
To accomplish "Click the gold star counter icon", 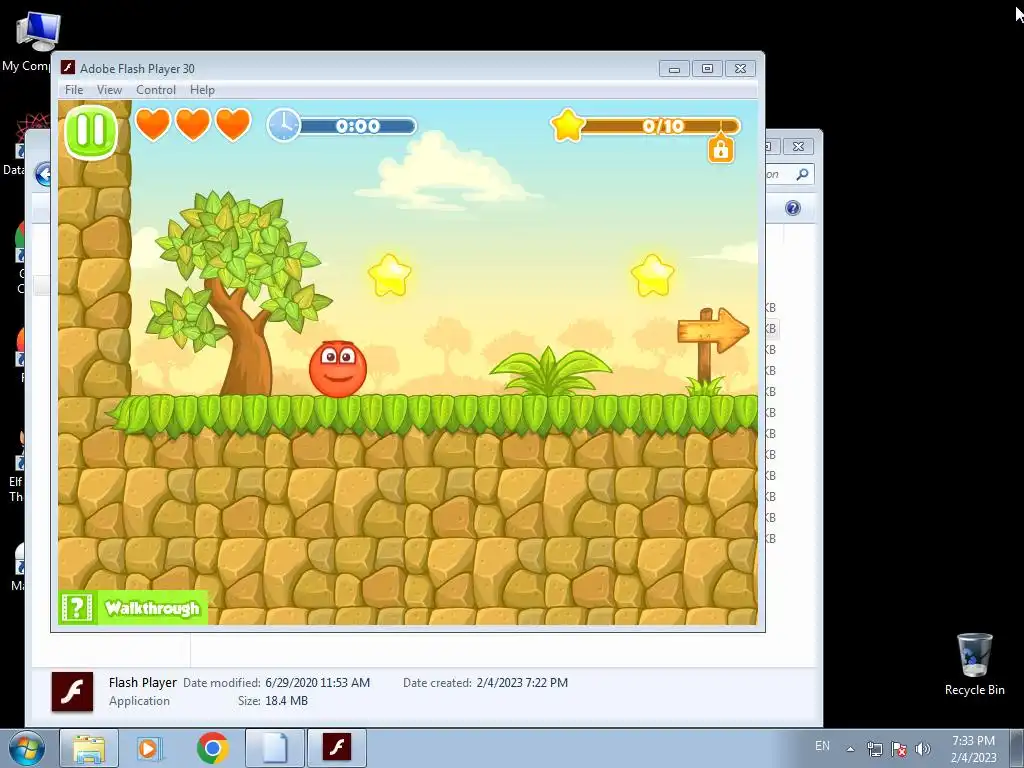I will pyautogui.click(x=568, y=125).
